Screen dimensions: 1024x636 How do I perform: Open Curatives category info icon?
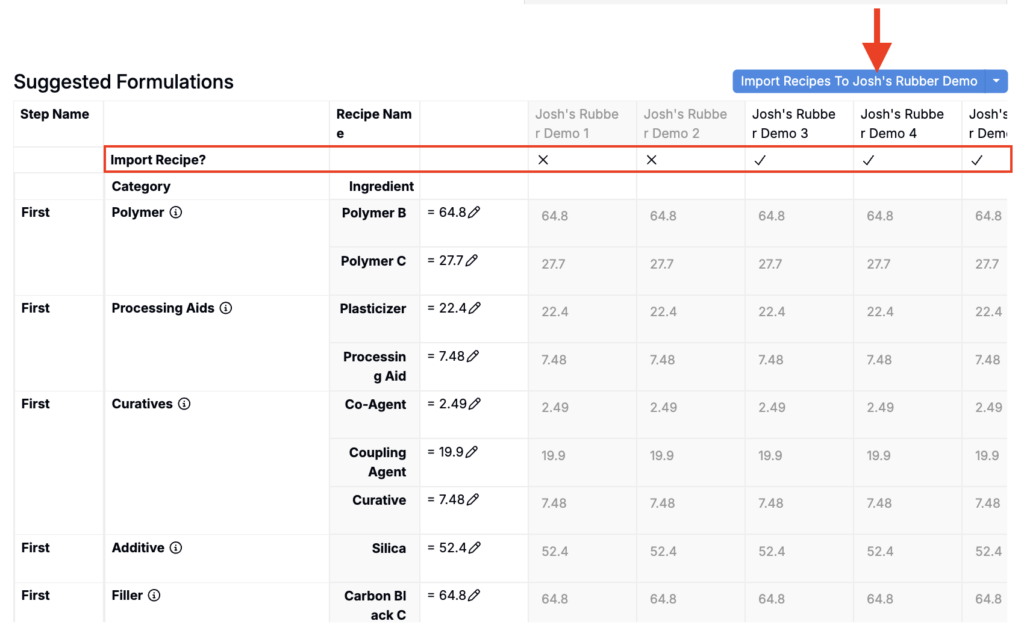tap(184, 404)
